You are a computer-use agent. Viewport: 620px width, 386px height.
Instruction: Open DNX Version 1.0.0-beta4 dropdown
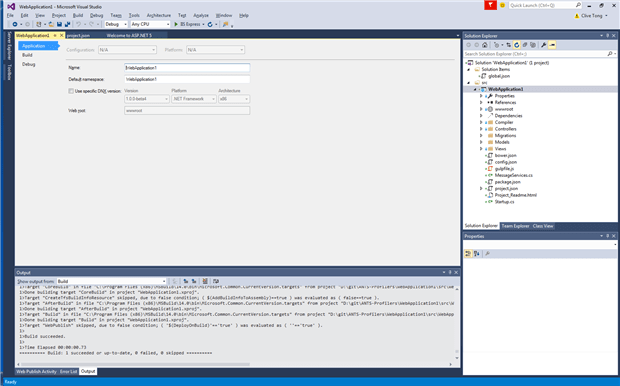147,99
